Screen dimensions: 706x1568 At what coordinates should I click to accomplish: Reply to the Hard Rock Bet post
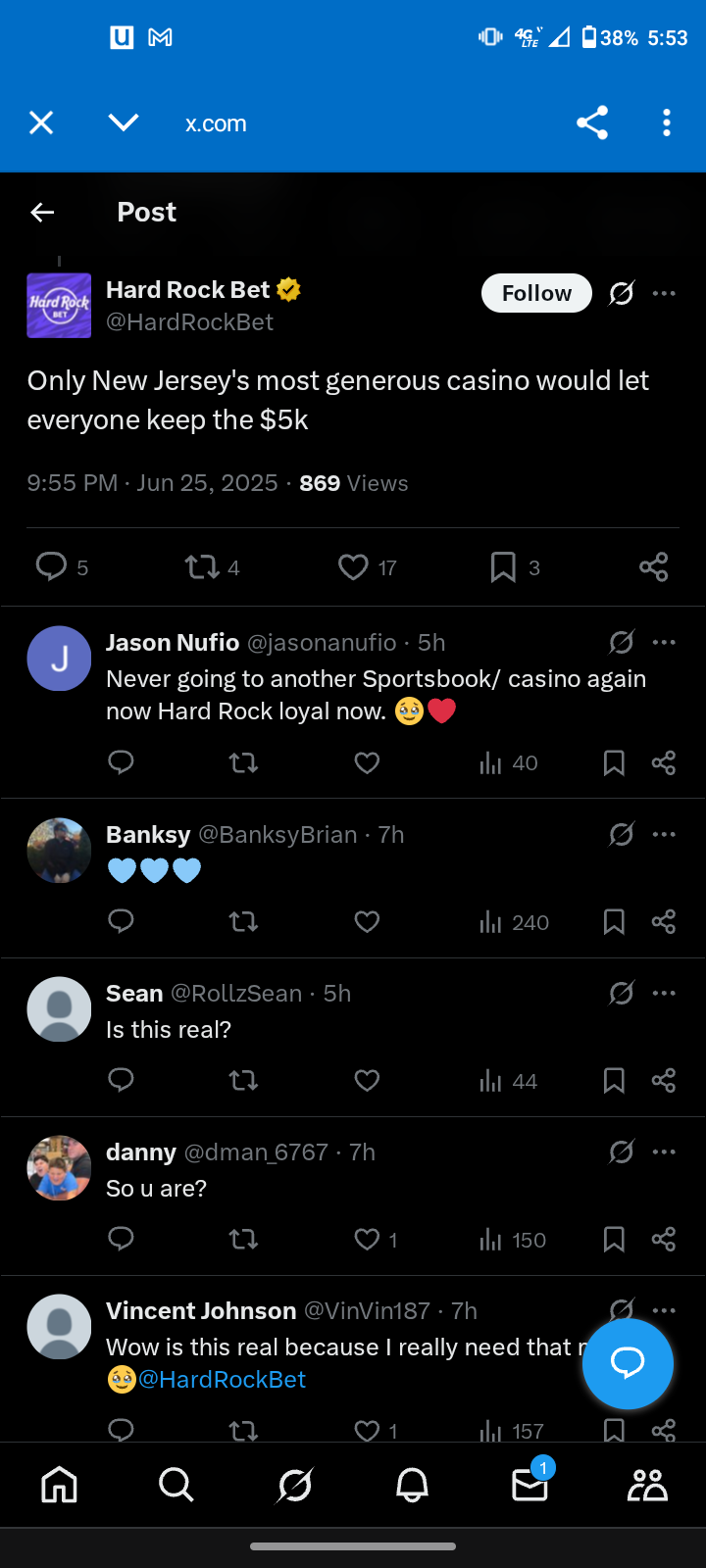coord(51,566)
